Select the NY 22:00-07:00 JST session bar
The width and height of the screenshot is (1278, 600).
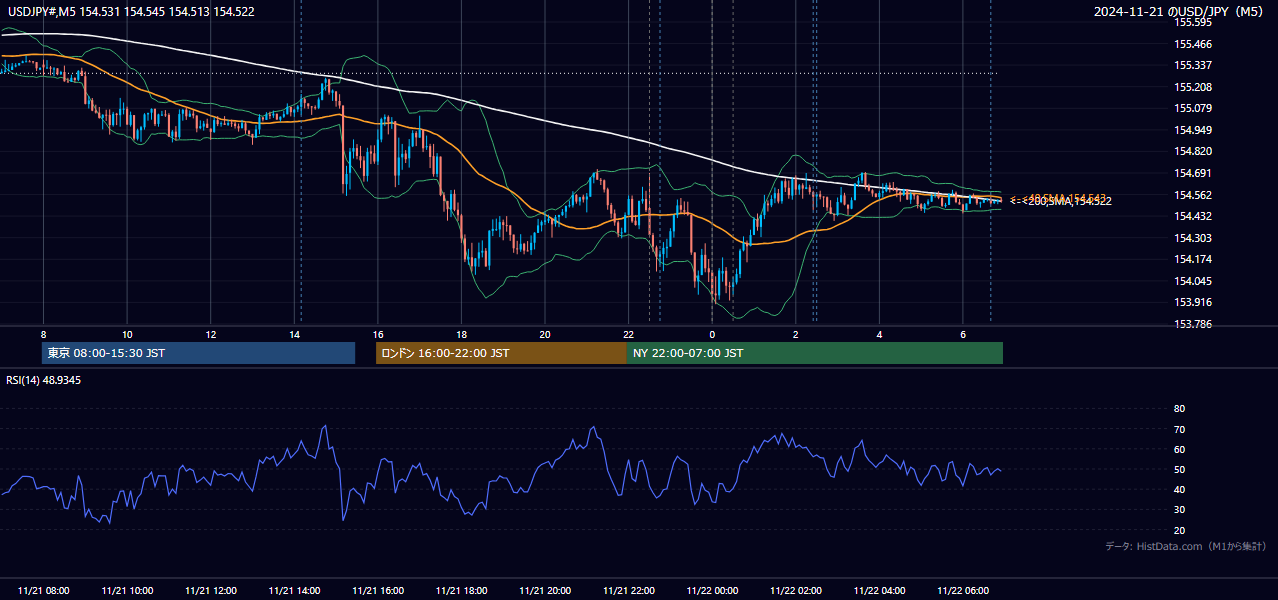click(x=815, y=353)
